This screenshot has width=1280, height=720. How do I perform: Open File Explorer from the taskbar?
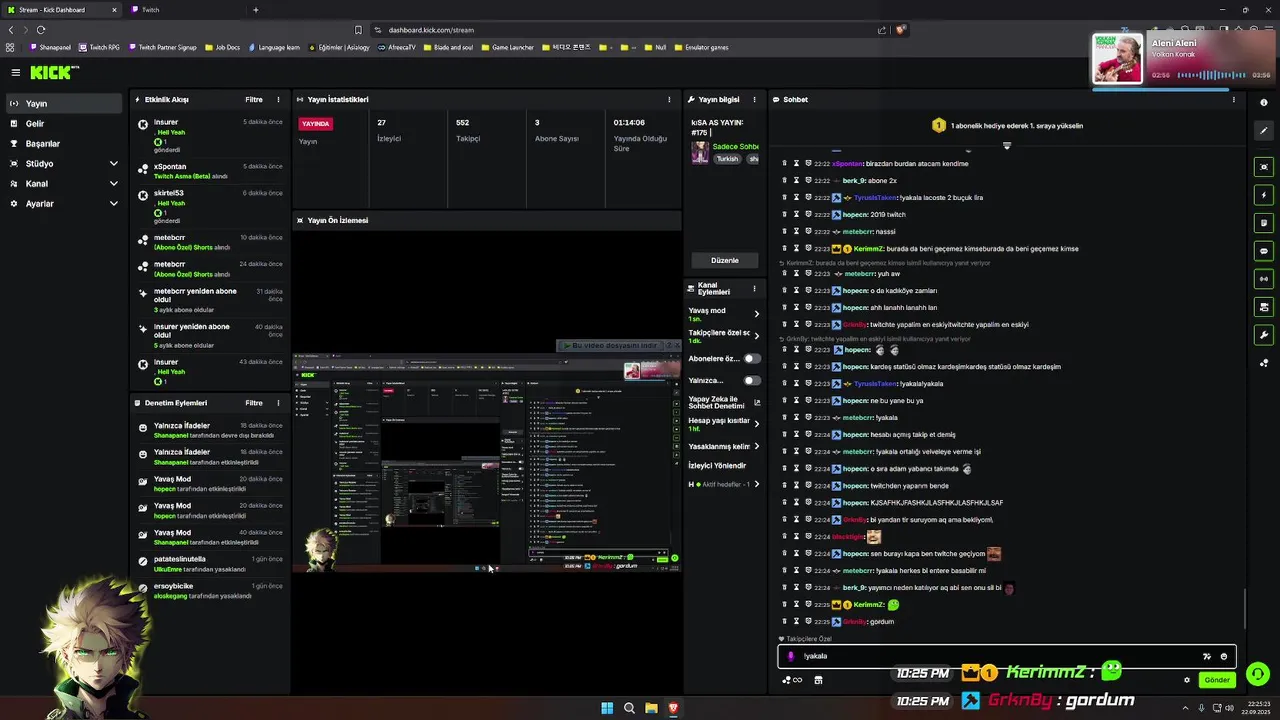coord(651,708)
